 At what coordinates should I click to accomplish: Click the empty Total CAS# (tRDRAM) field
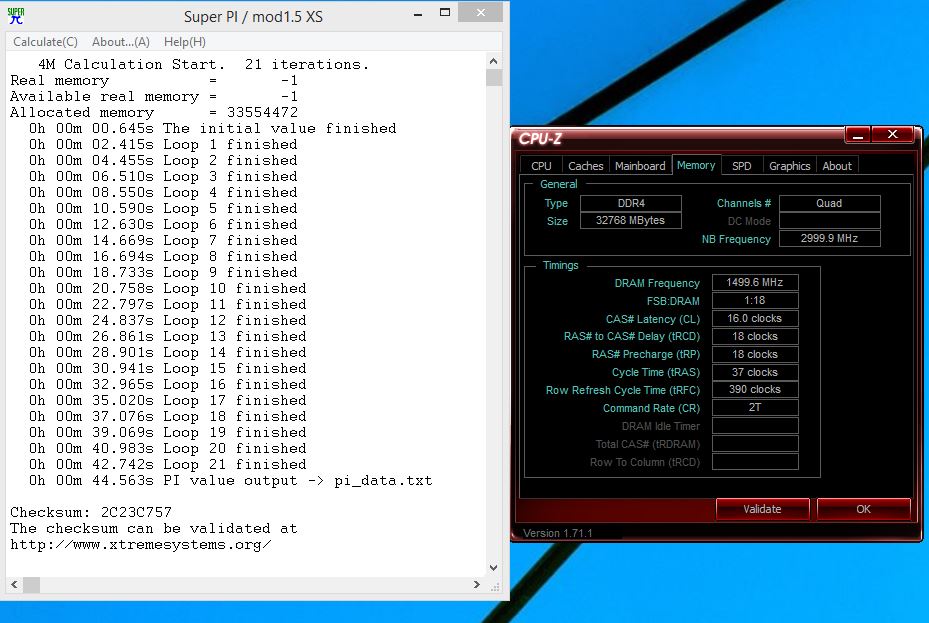pos(755,444)
